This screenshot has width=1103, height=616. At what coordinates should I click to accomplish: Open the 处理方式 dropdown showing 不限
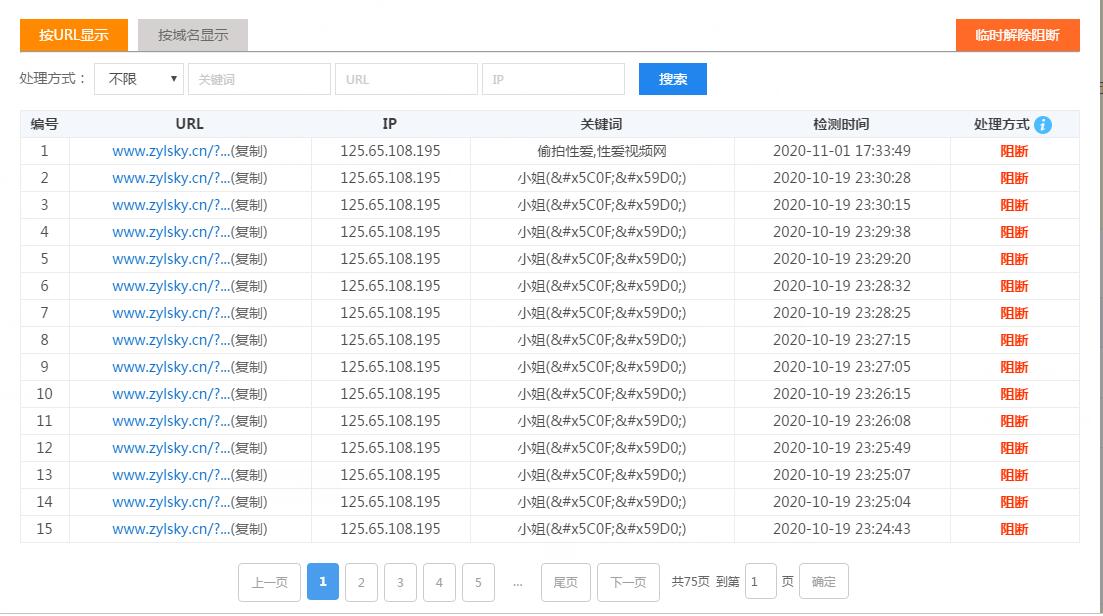(x=139, y=79)
